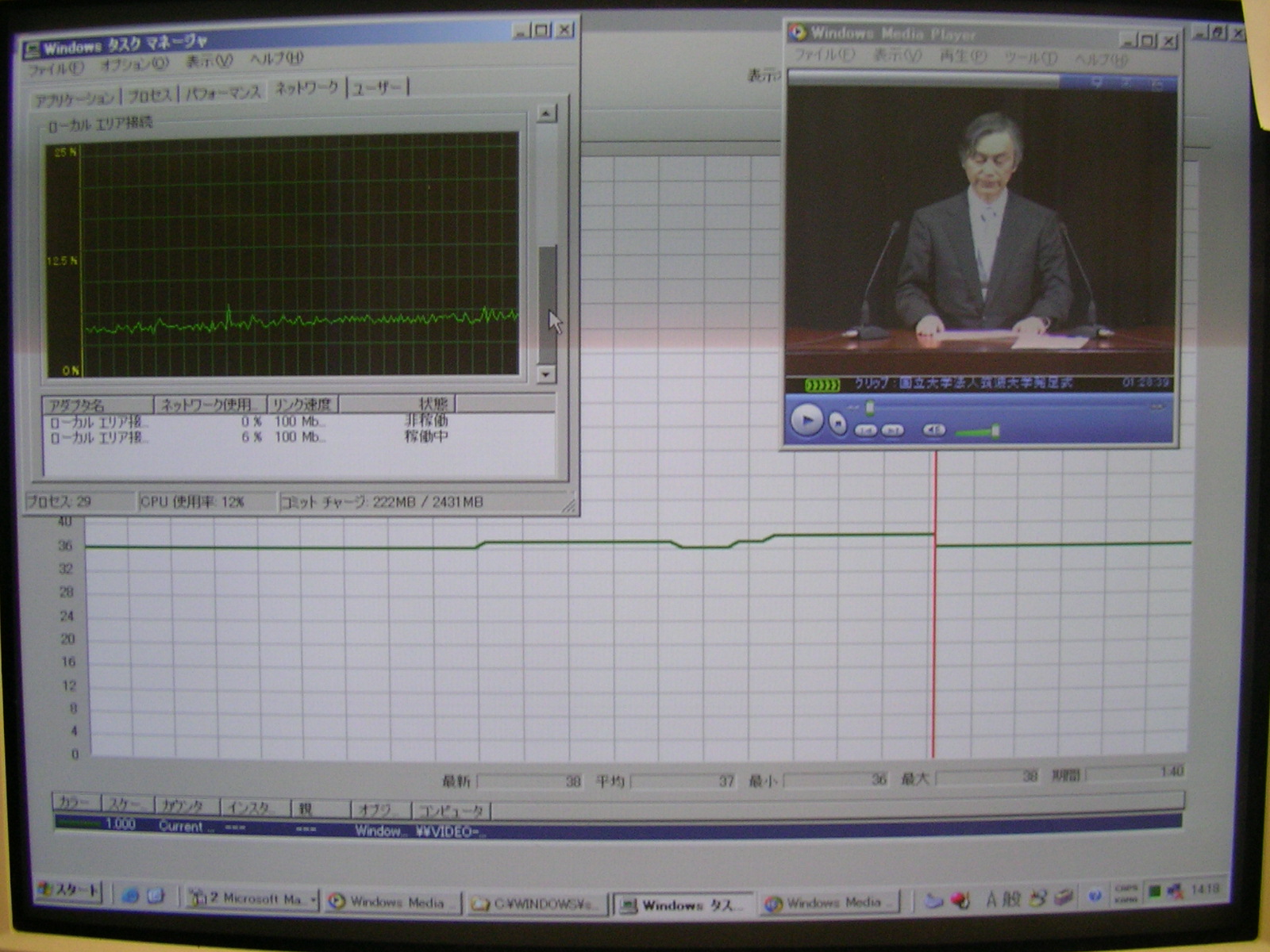Open オプション menu in Task Manager
The width and height of the screenshot is (1270, 952).
tap(134, 64)
